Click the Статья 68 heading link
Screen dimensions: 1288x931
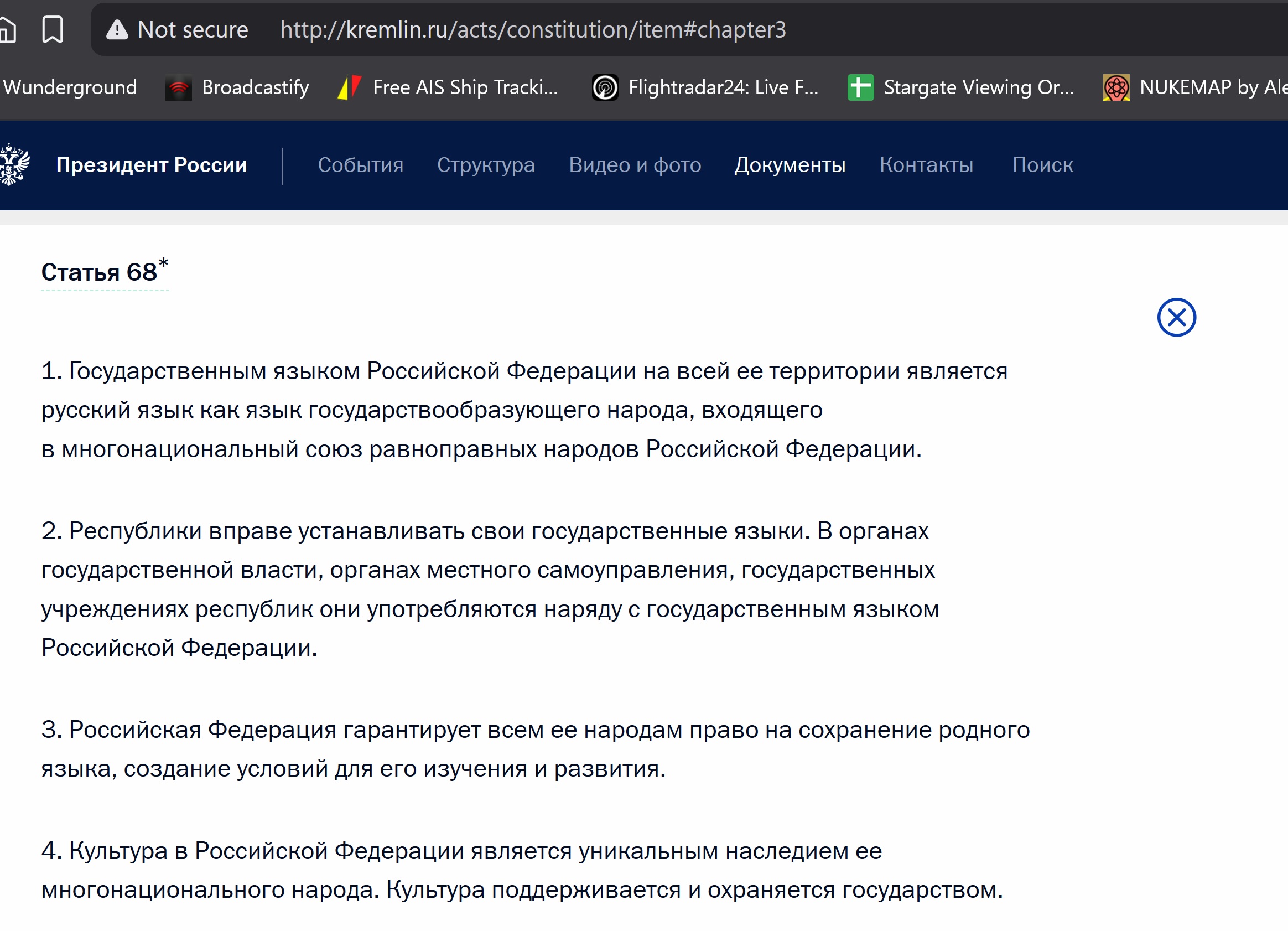(x=100, y=273)
